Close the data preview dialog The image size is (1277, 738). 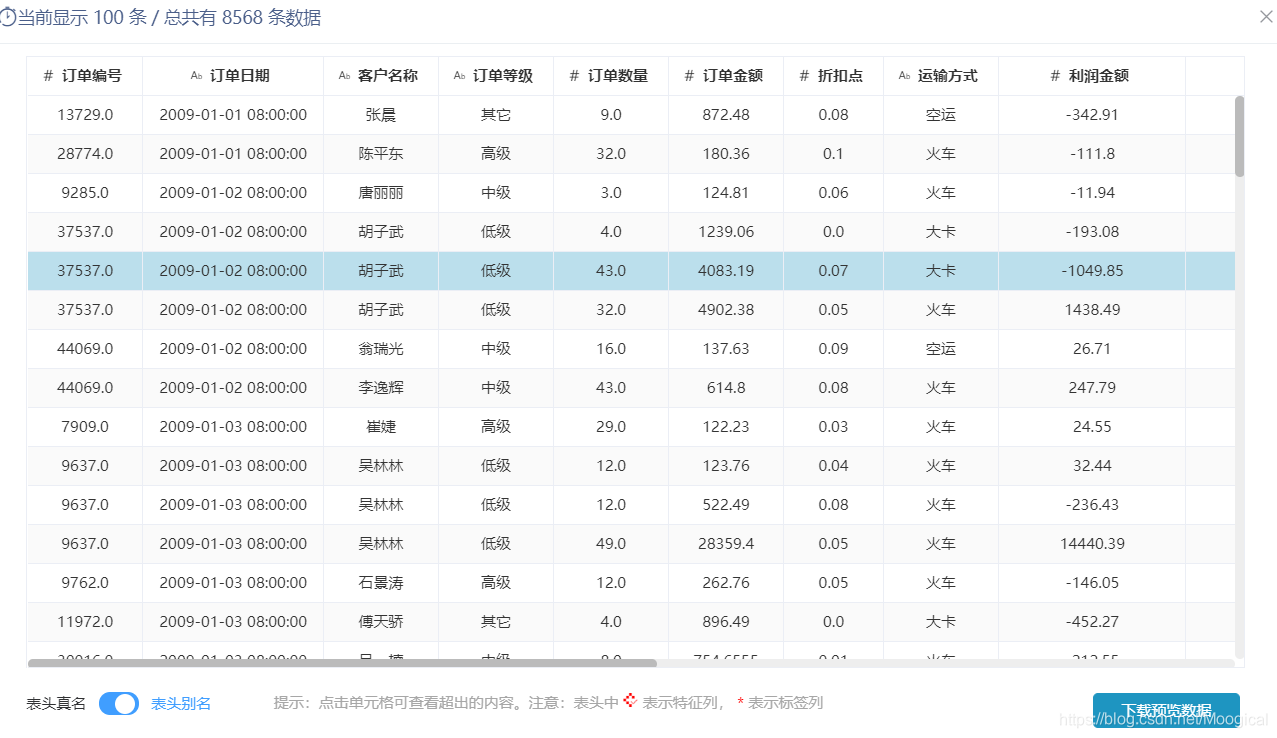click(x=1266, y=16)
